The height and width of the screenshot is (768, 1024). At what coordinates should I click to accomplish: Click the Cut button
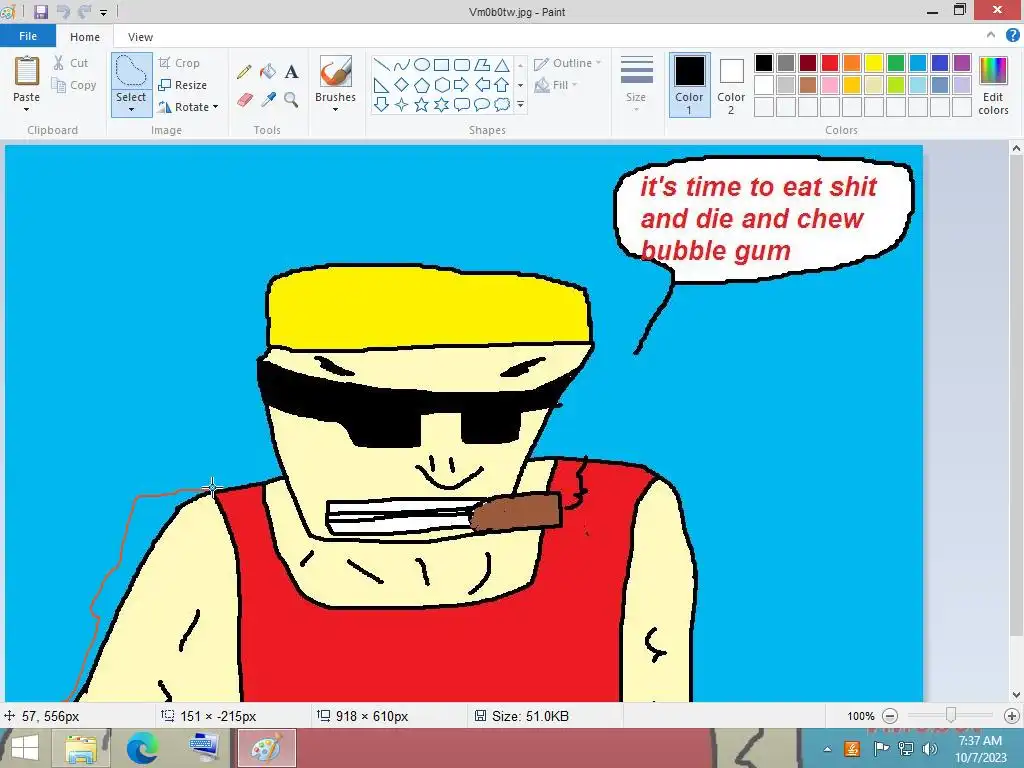coord(71,63)
